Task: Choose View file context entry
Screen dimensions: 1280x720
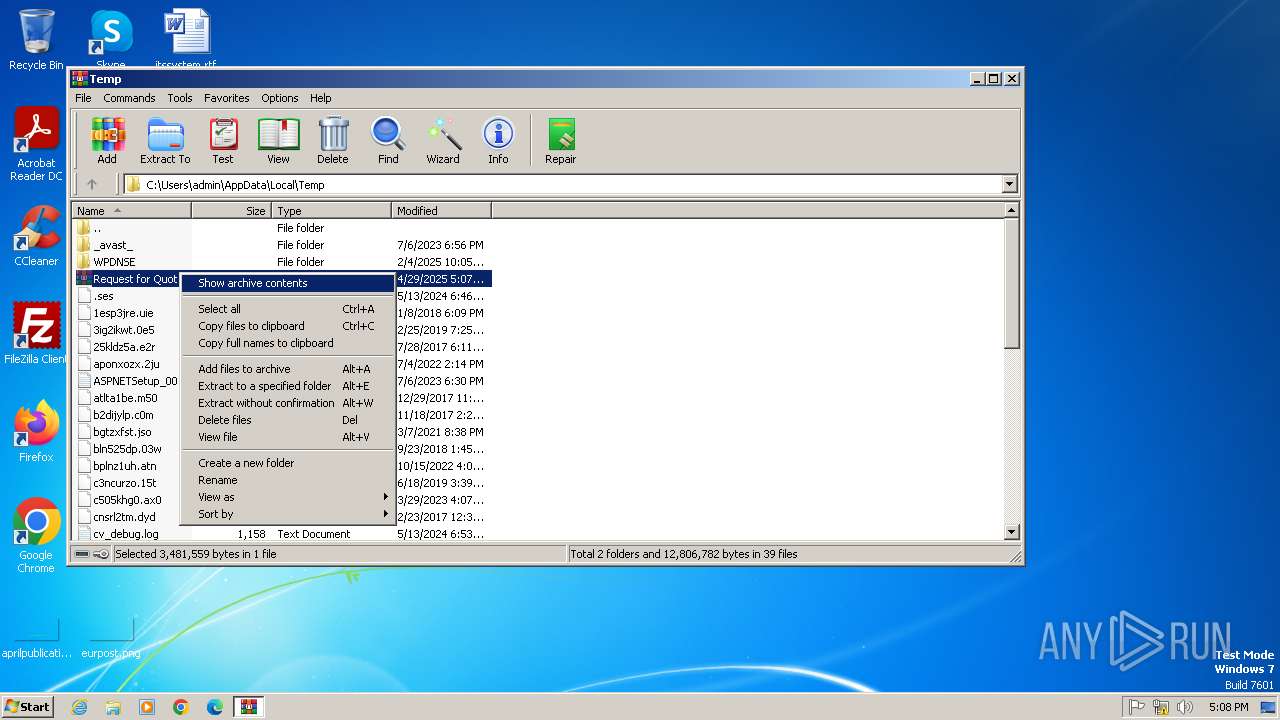Action: [288, 437]
